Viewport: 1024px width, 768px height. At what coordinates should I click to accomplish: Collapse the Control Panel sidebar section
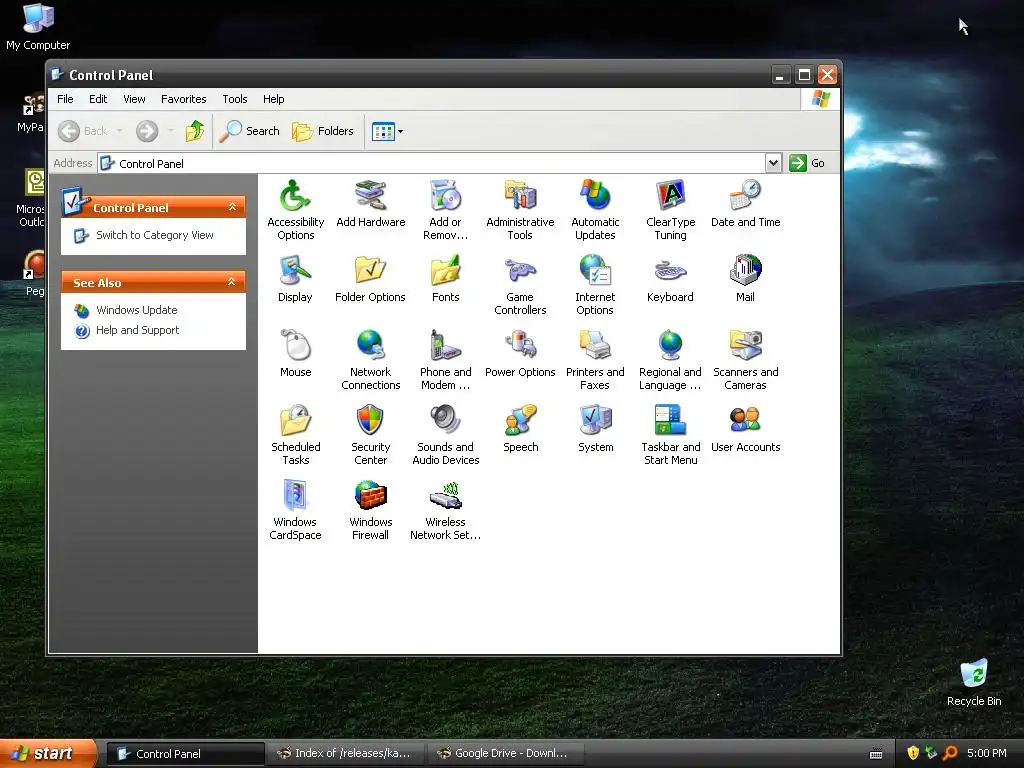click(232, 207)
